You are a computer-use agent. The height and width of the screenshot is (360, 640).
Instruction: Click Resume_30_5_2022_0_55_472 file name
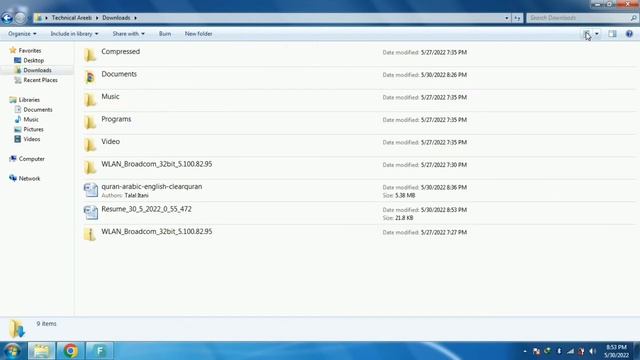[146, 209]
